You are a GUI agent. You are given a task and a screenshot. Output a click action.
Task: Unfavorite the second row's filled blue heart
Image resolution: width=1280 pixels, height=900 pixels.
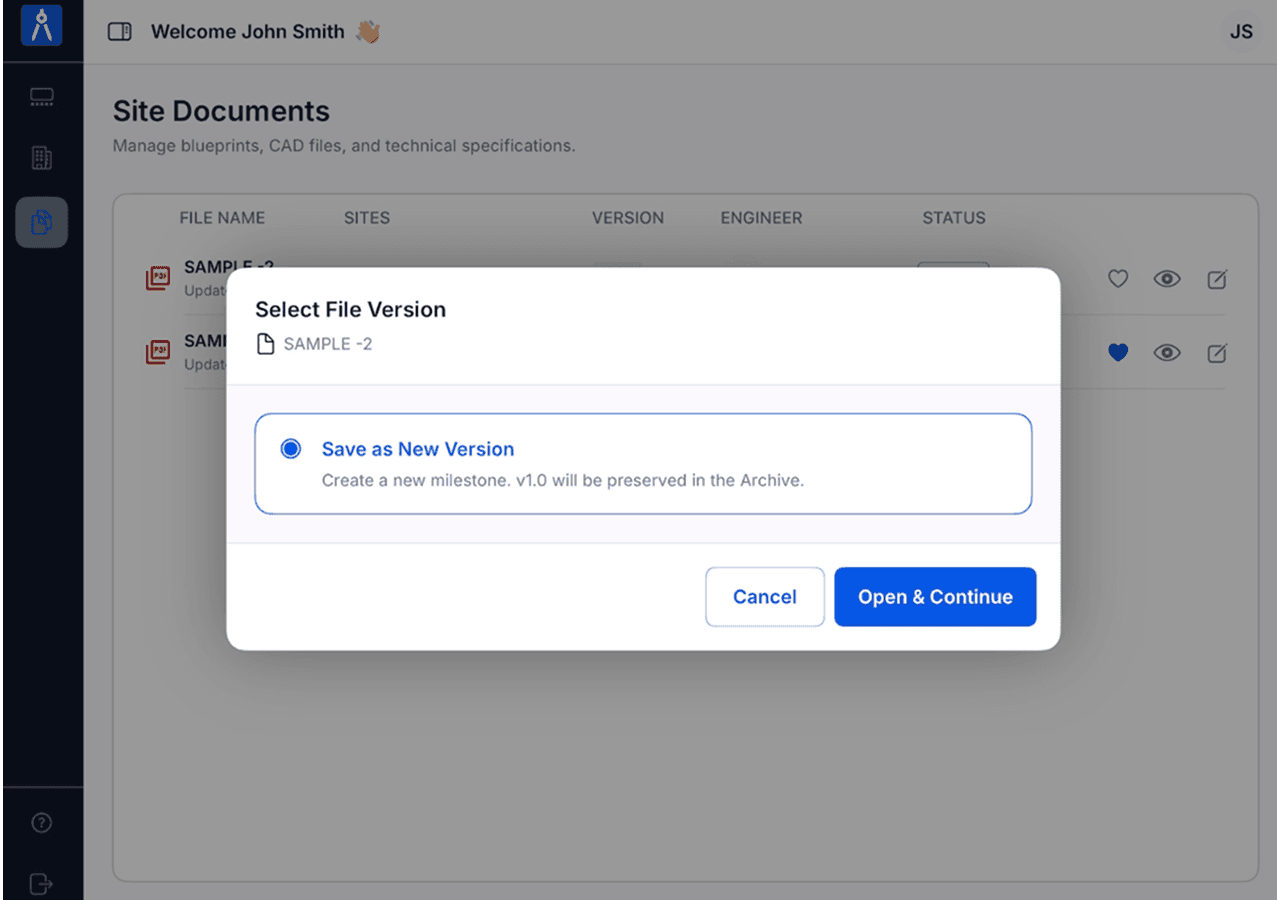click(x=1118, y=352)
